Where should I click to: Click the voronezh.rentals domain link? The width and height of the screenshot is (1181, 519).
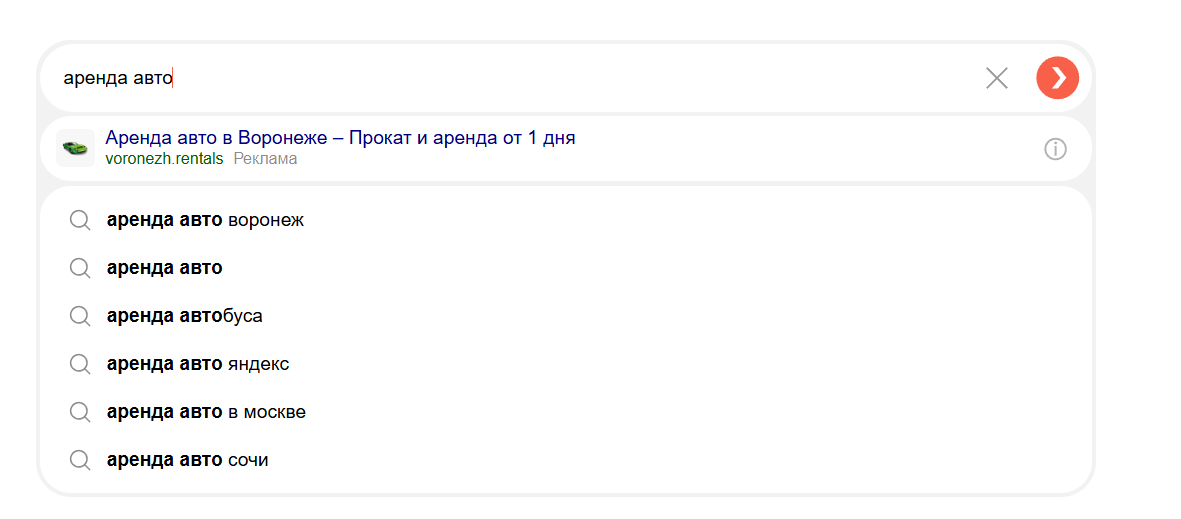tap(164, 159)
